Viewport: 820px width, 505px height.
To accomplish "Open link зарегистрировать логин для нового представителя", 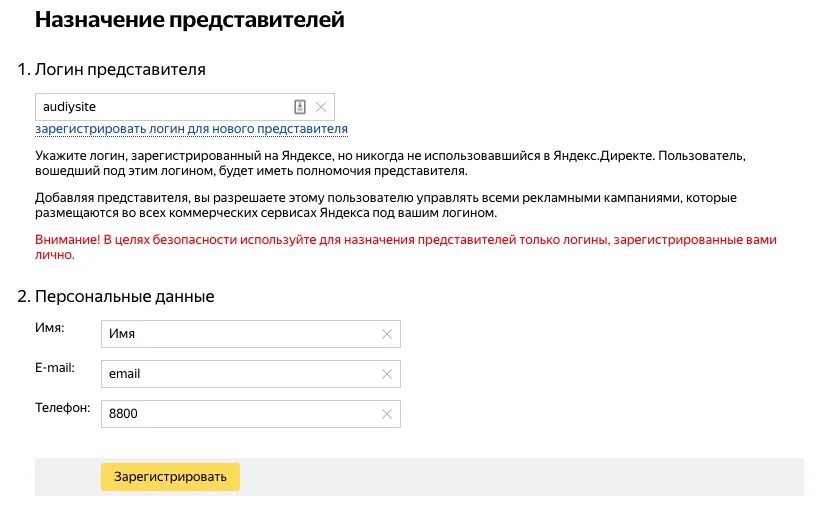I will coord(191,129).
